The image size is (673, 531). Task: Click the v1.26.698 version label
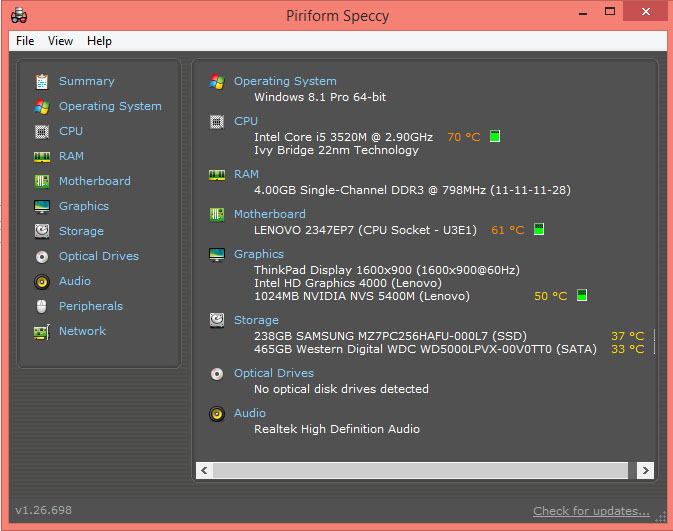tap(43, 510)
